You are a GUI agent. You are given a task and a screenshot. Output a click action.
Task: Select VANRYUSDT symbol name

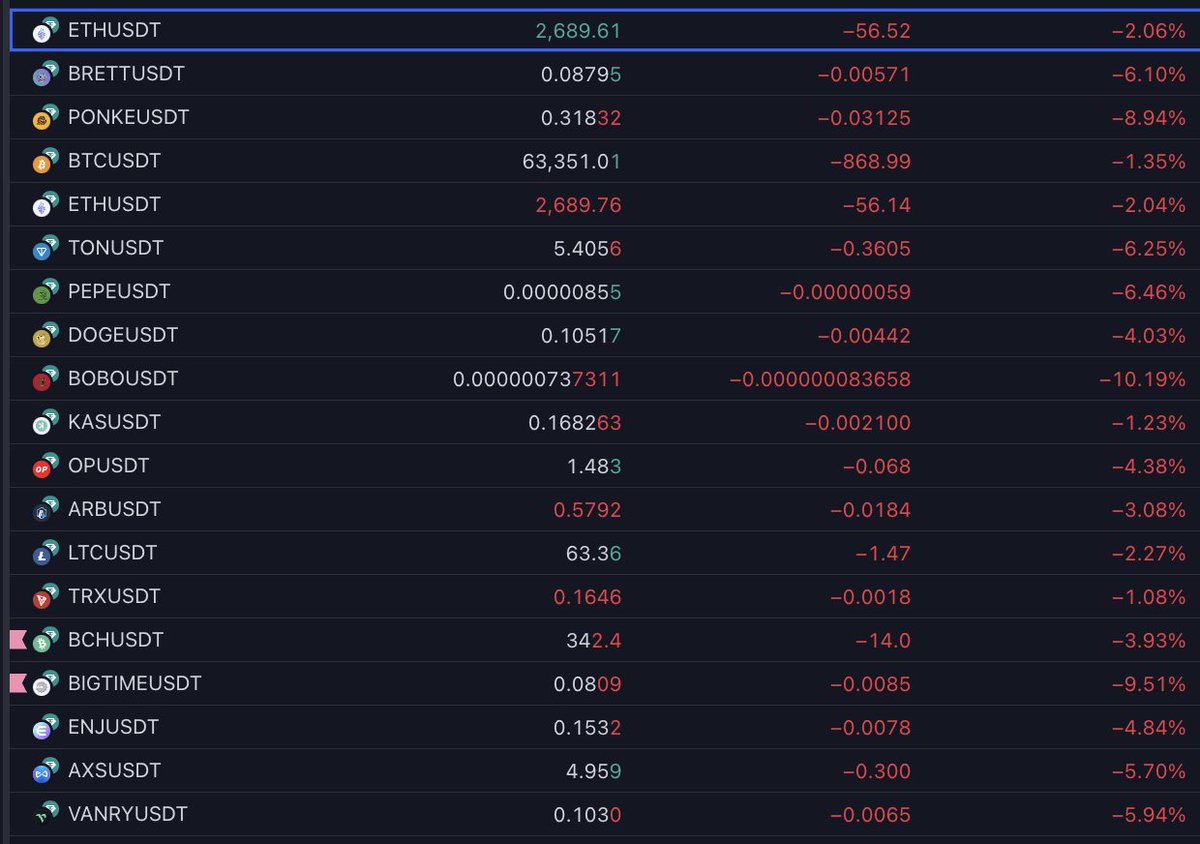(127, 813)
